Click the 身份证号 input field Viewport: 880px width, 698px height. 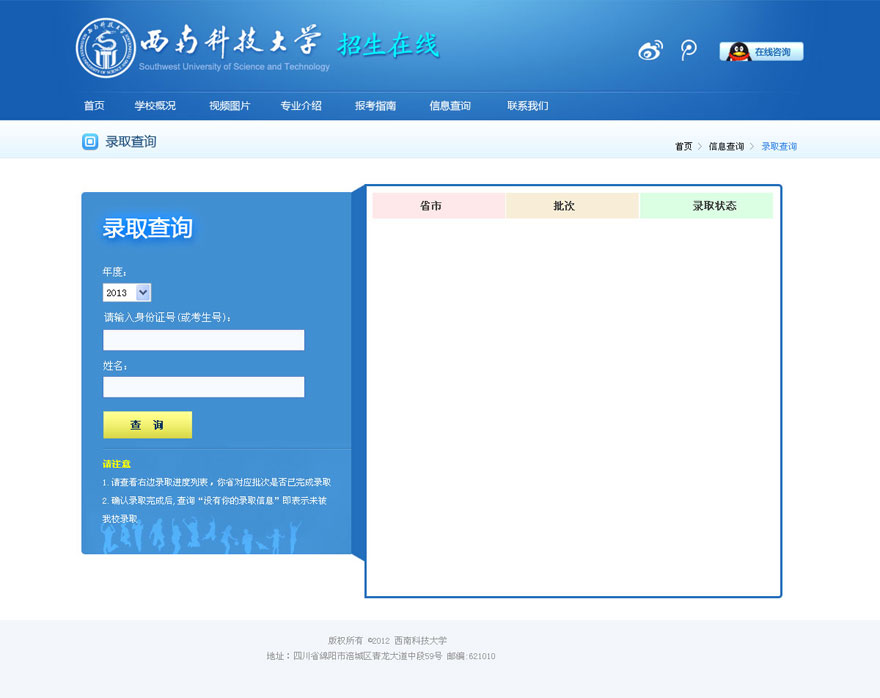tap(203, 340)
